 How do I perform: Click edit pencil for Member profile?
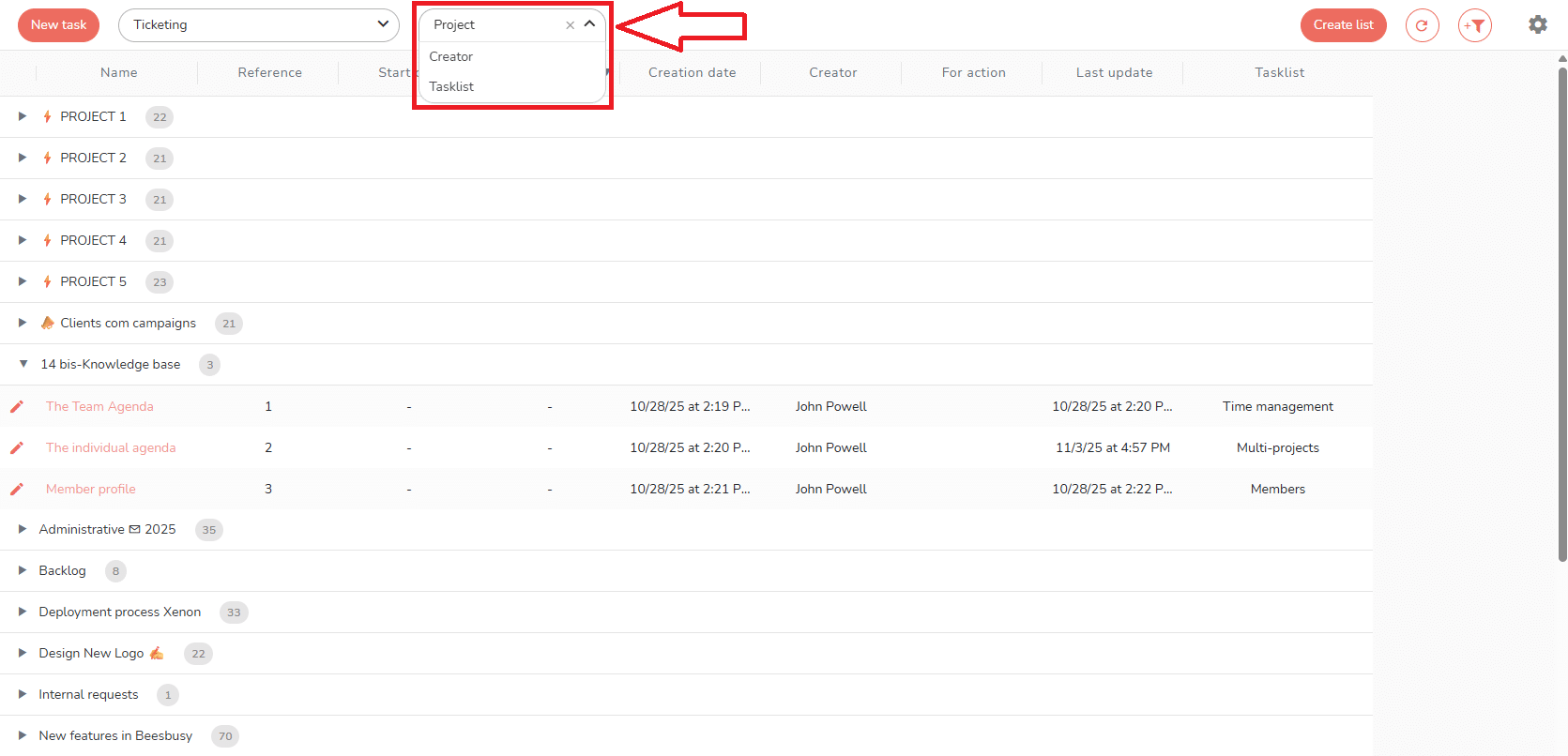[x=16, y=489]
